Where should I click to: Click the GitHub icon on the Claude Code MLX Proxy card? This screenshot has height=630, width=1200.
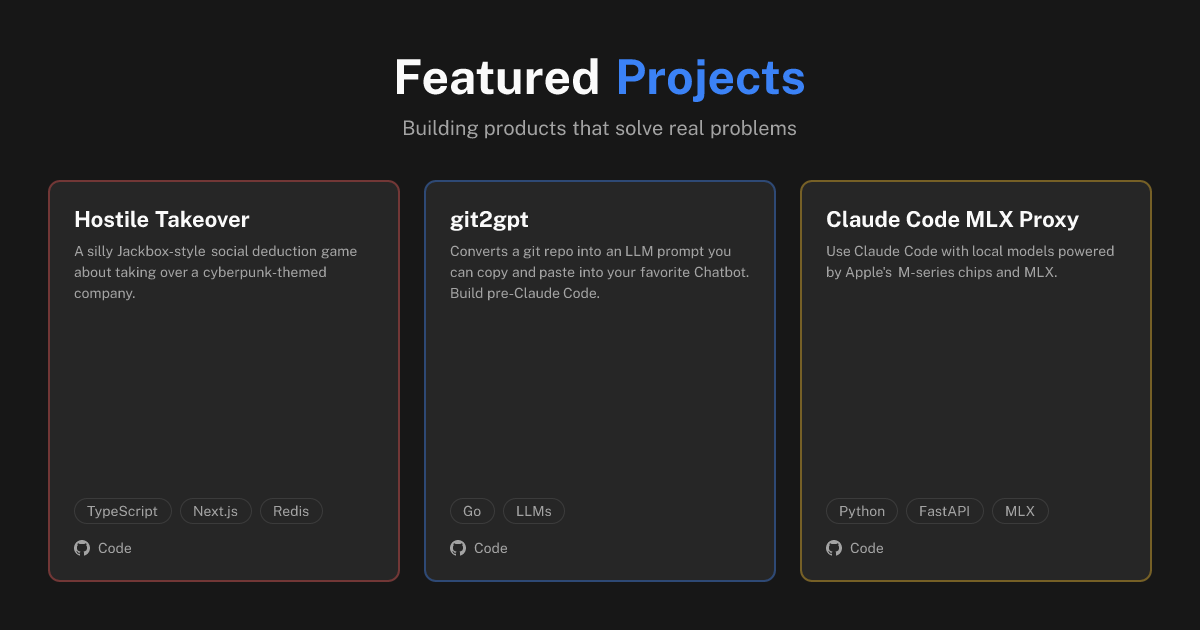click(x=833, y=548)
